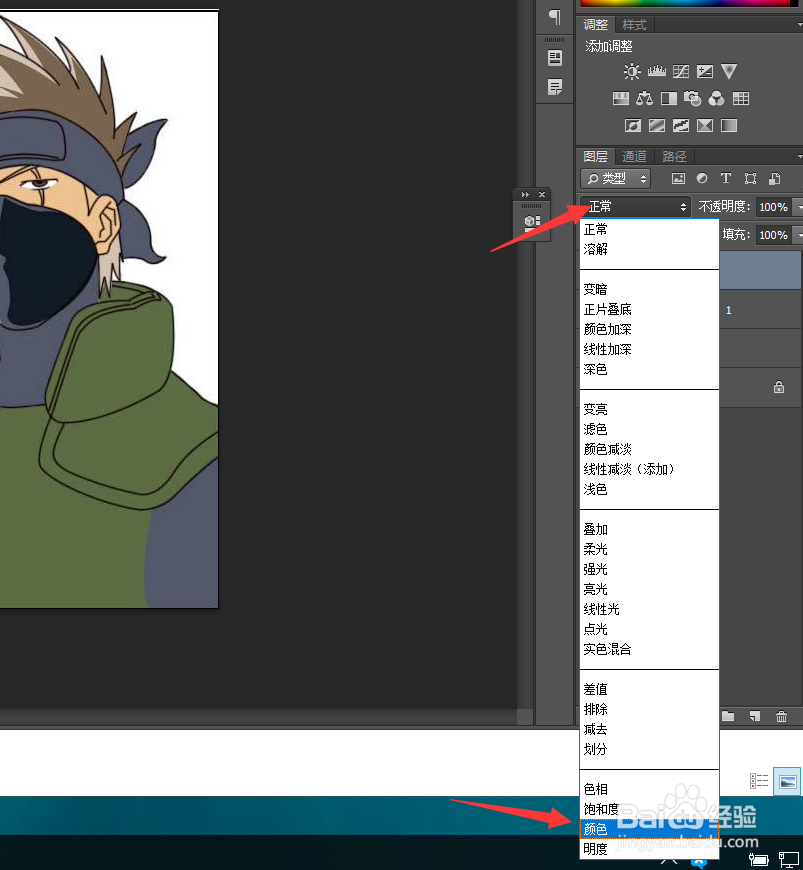Choose 色相 blend mode
Screen dimensions: 803x870
click(x=649, y=789)
